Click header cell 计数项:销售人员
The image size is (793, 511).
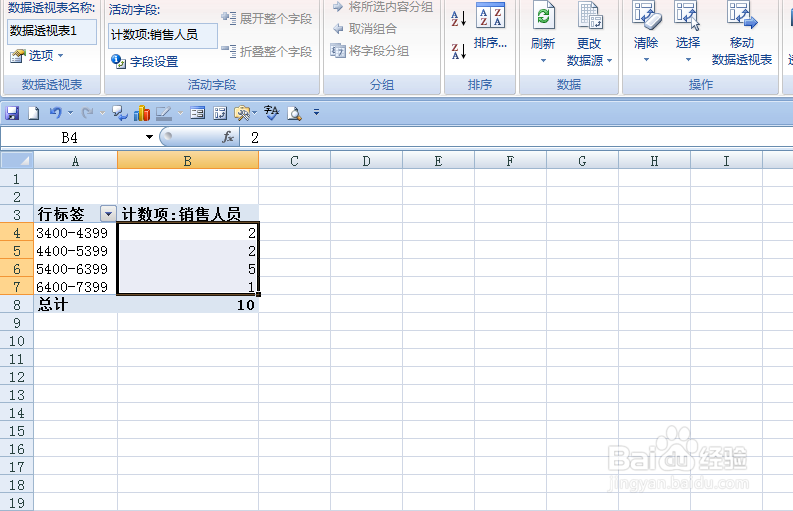tap(188, 214)
